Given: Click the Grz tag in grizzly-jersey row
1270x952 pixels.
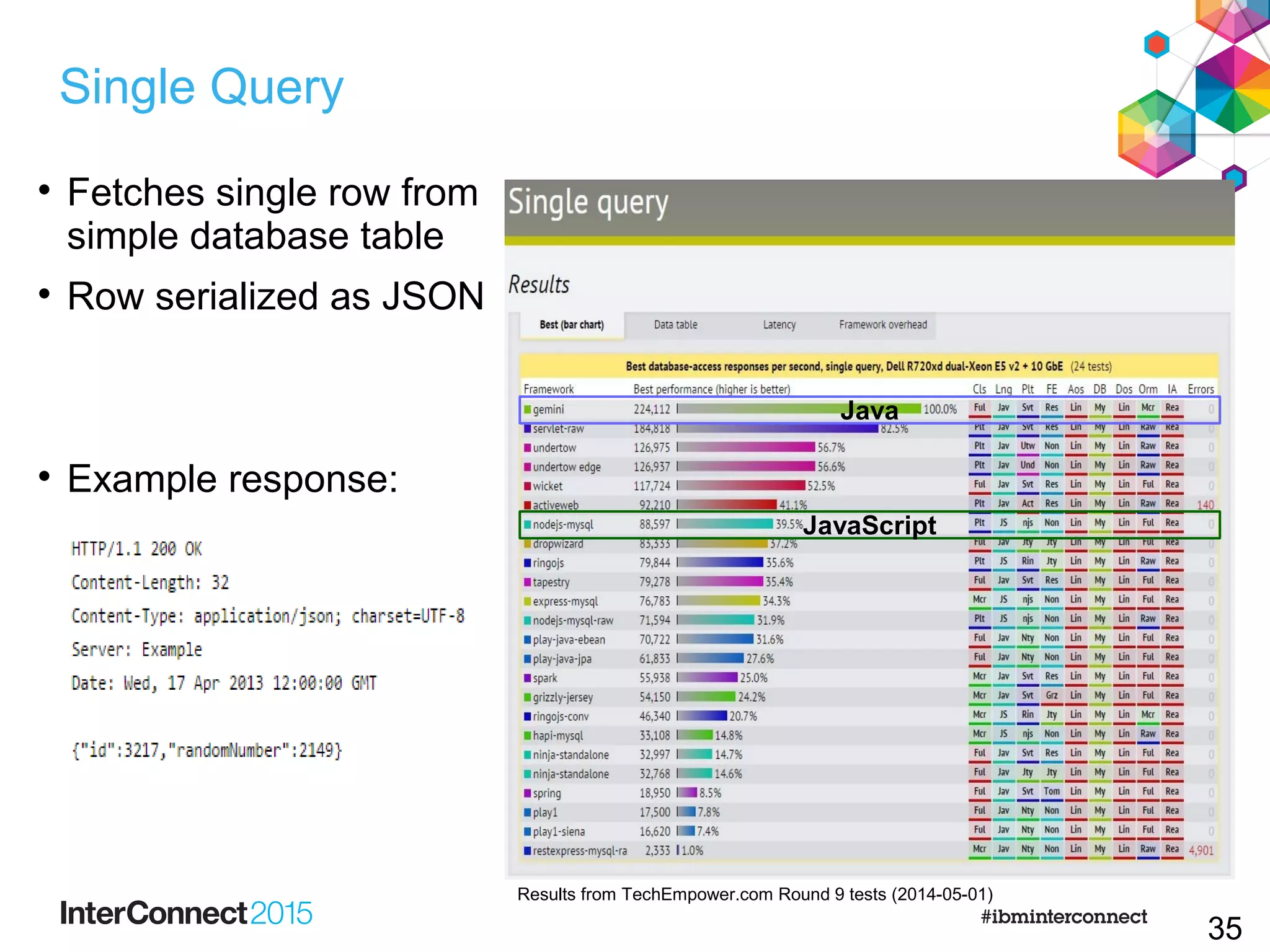Looking at the screenshot, I should pyautogui.click(x=1052, y=696).
